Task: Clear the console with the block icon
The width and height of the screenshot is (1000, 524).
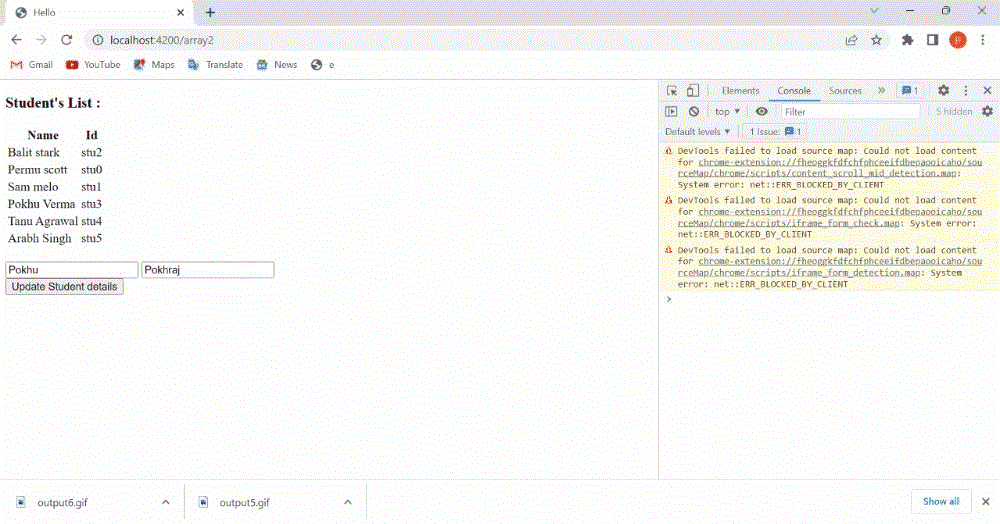Action: point(694,112)
